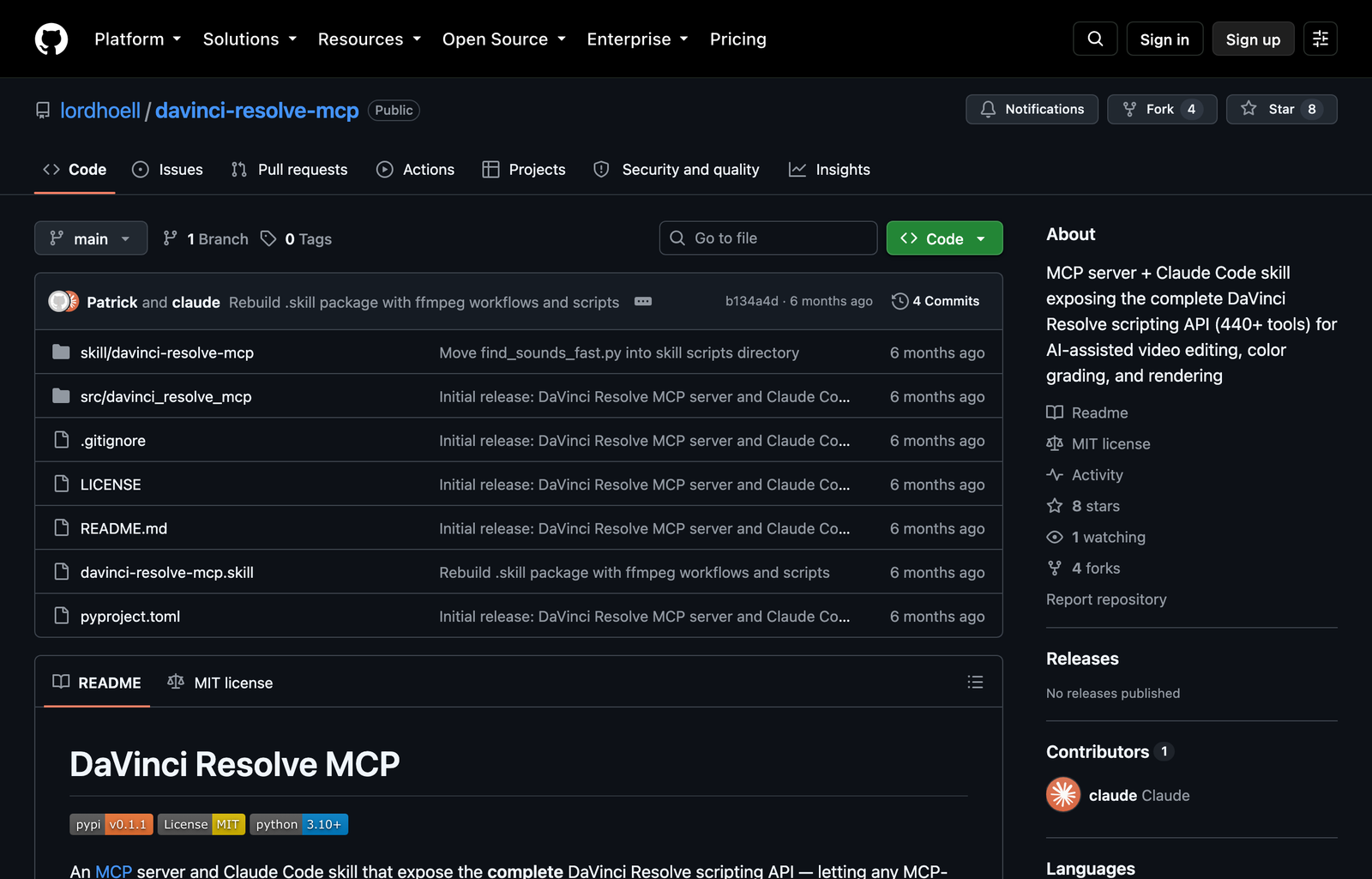Open the README outline list icon
The image size is (1372, 879).
pyautogui.click(x=975, y=682)
